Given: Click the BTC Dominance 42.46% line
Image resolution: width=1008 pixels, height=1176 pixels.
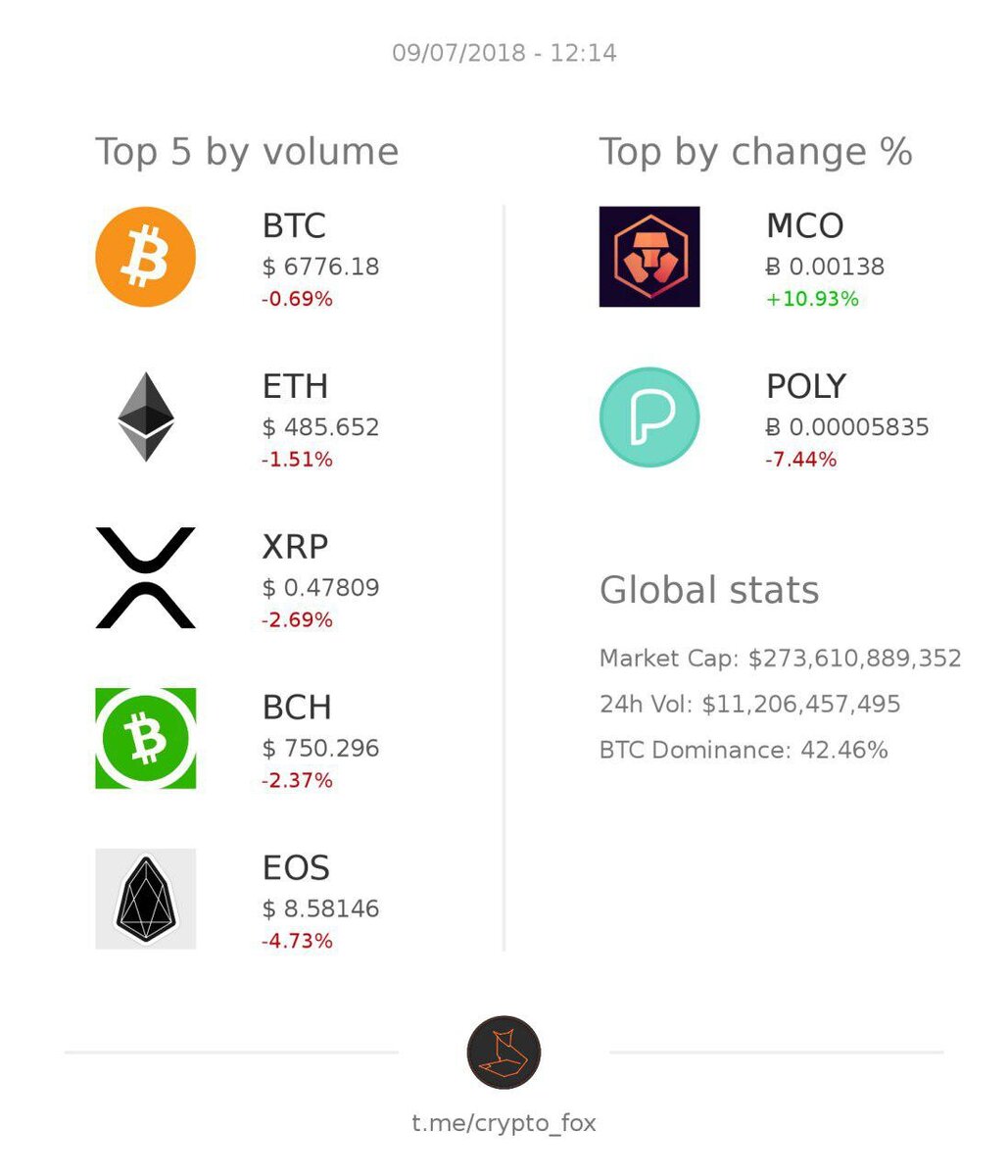Looking at the screenshot, I should click(744, 751).
